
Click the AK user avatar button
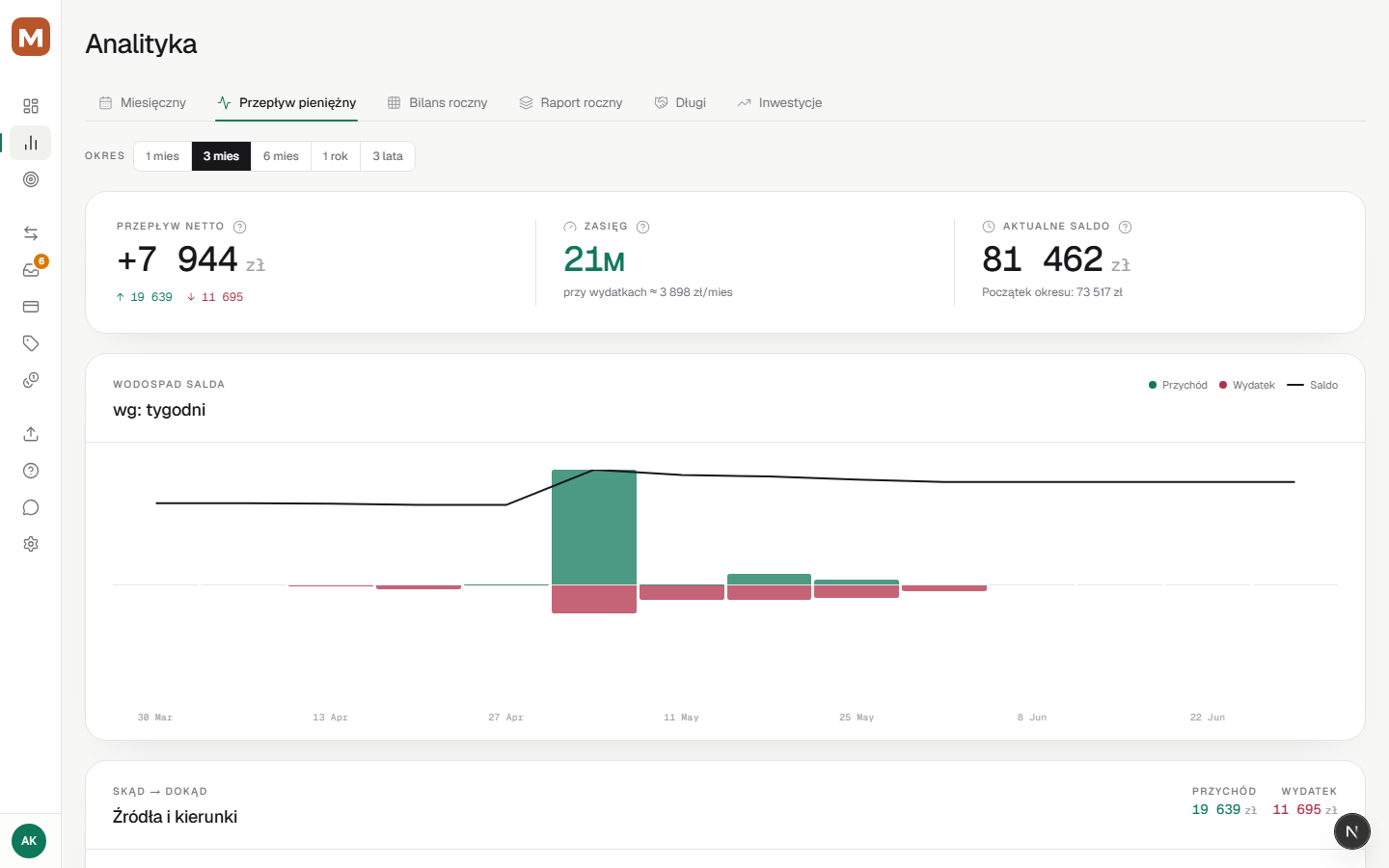pyautogui.click(x=29, y=841)
